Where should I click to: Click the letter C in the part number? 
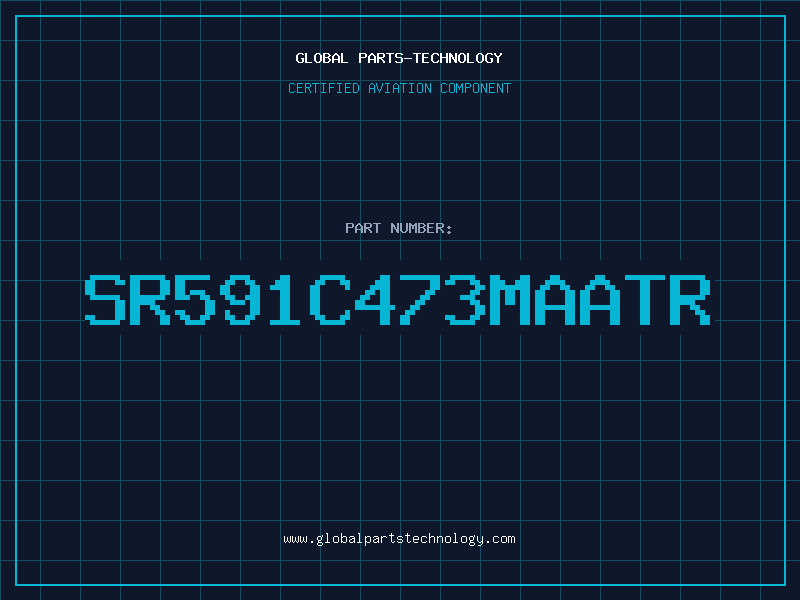pyautogui.click(x=330, y=300)
